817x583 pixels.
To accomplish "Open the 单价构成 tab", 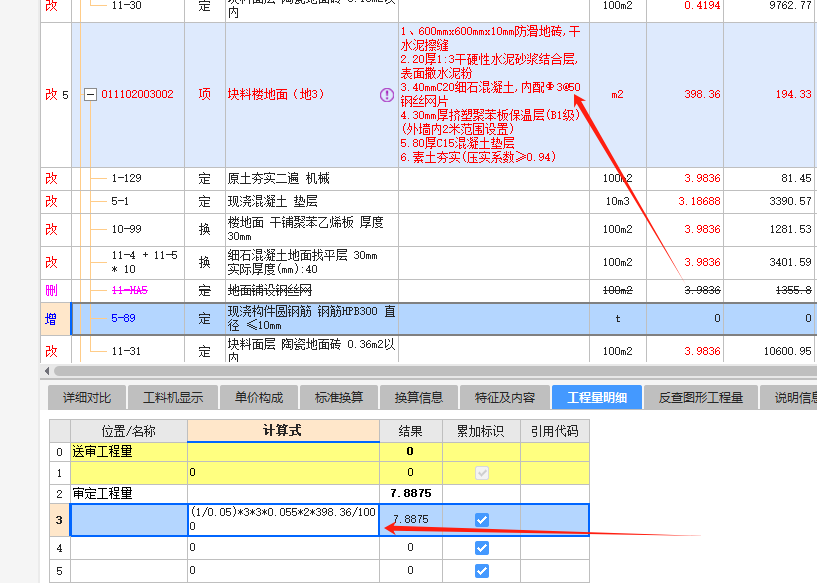I will [x=259, y=398].
